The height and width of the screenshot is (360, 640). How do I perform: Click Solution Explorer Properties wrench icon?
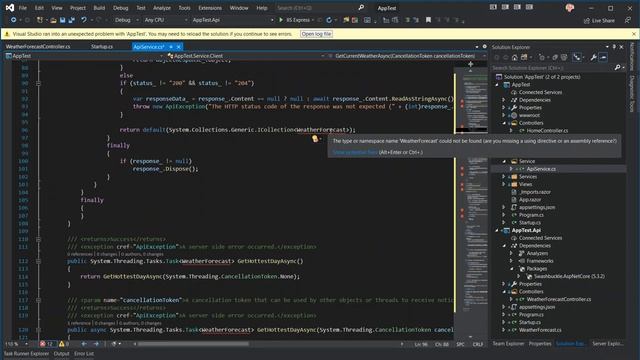pos(593,58)
